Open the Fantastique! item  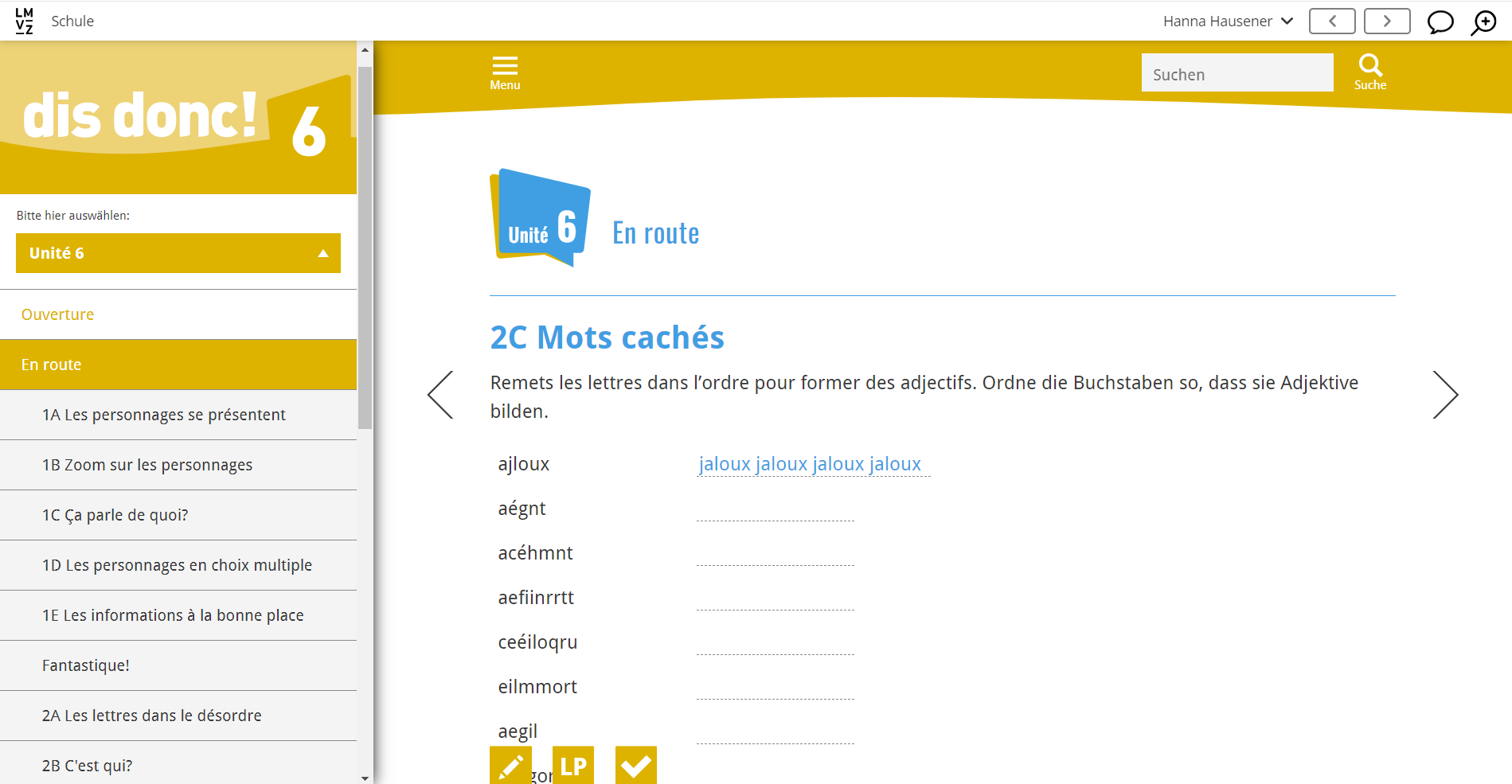click(x=178, y=665)
